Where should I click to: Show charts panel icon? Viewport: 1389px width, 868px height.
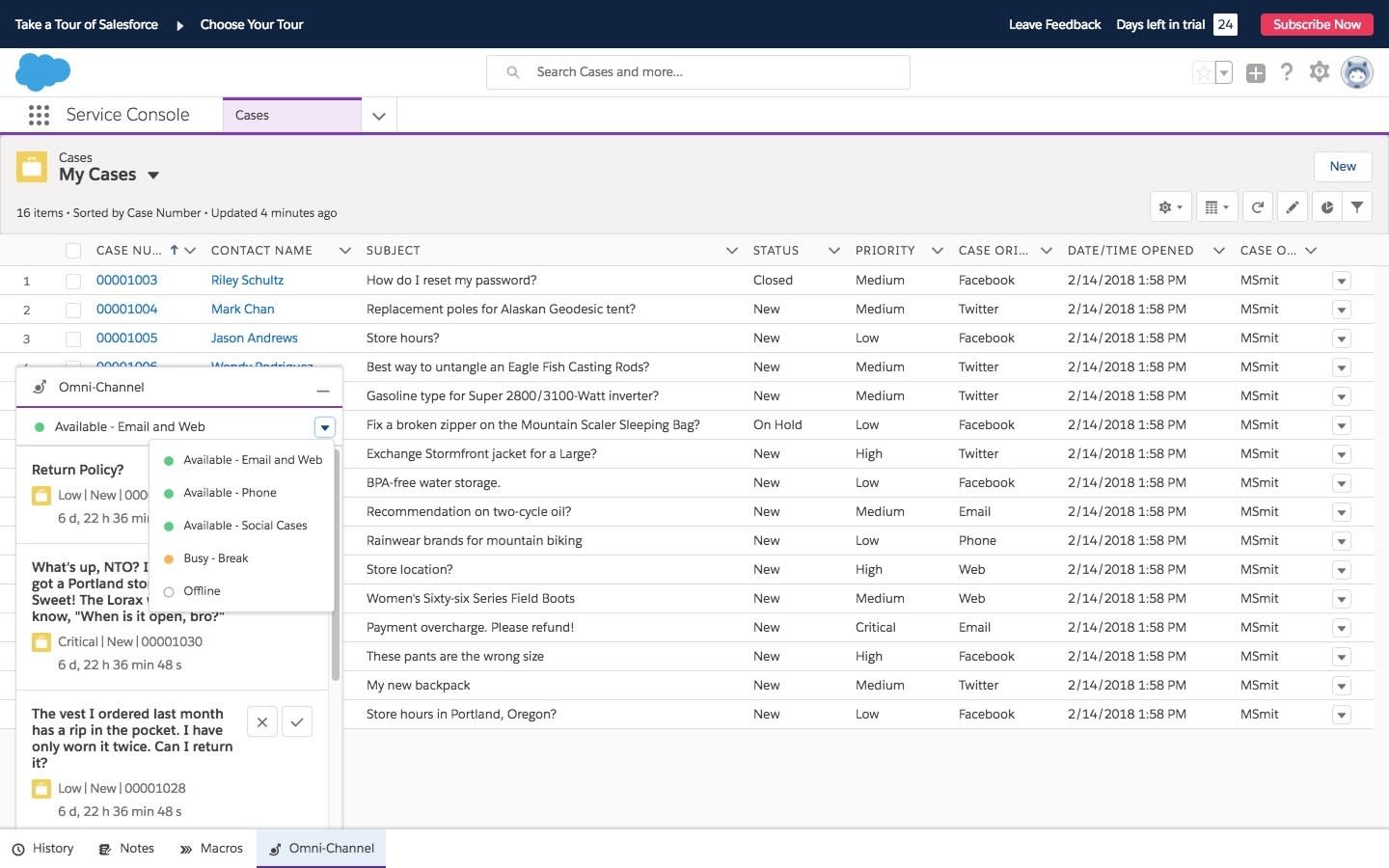tap(1327, 206)
